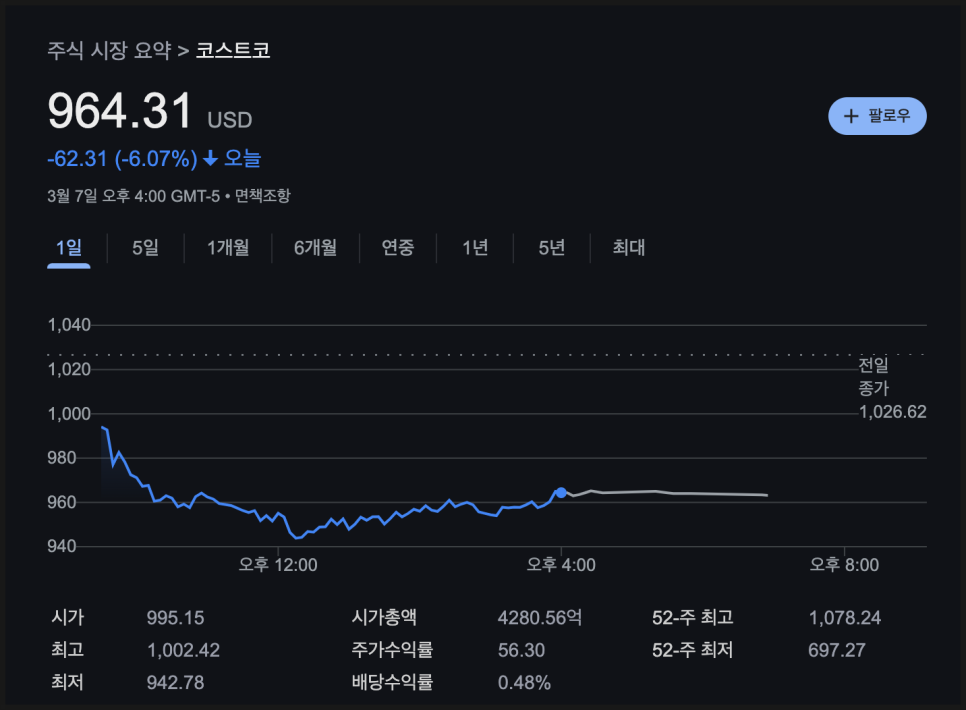Screen dimensions: 966x710
Task: Click the 시가총액 label
Action: click(x=384, y=618)
